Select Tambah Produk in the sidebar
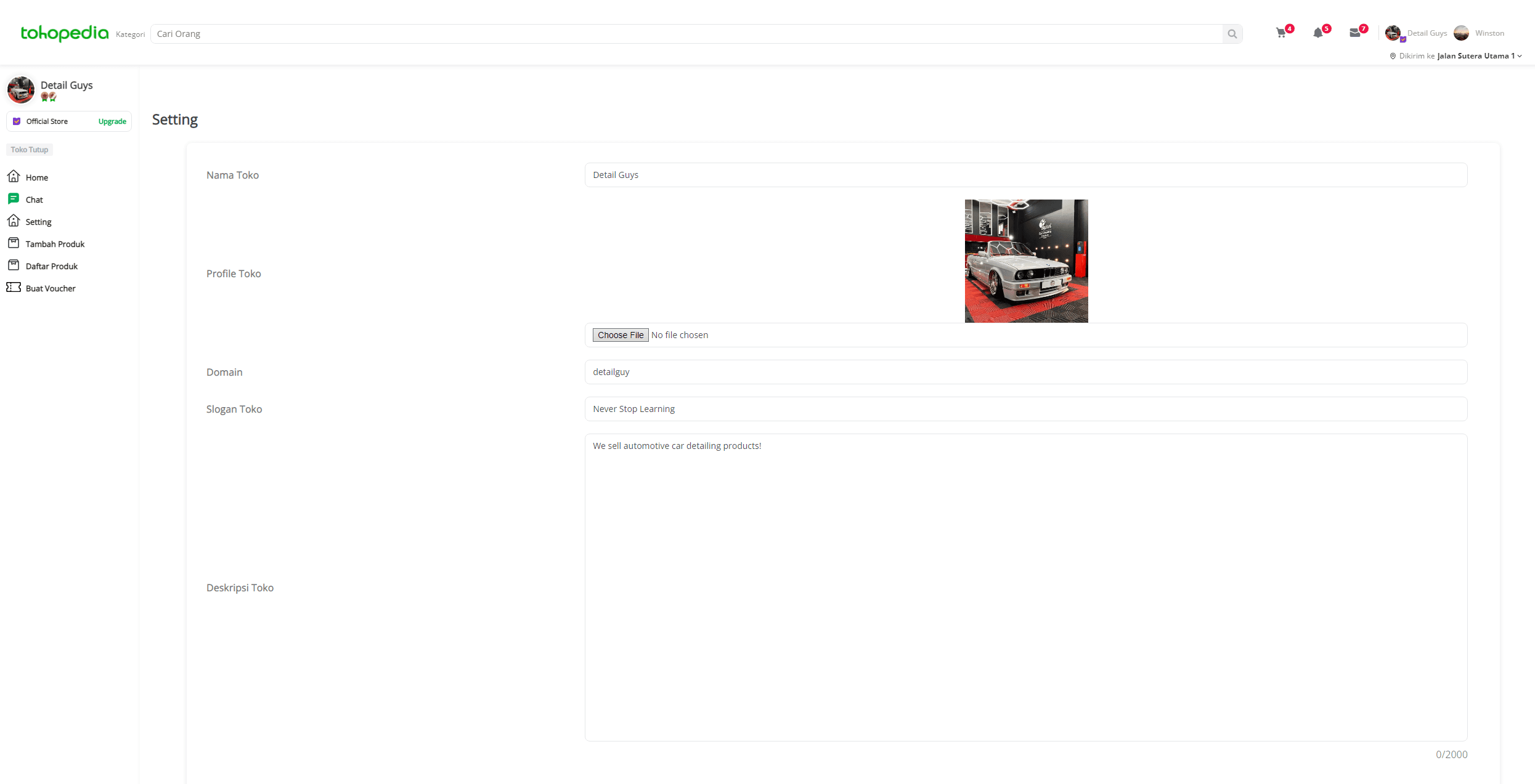 [x=55, y=243]
